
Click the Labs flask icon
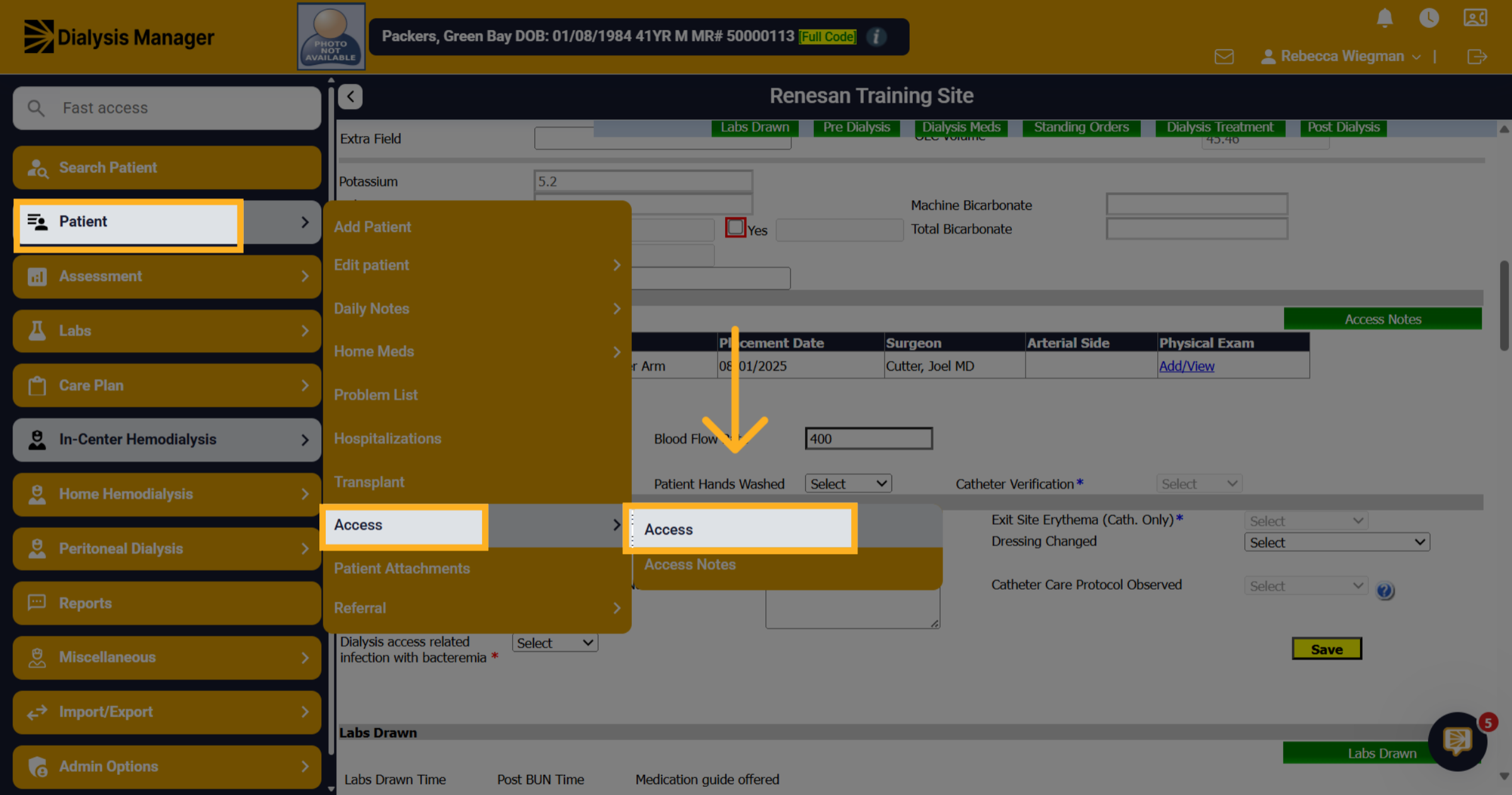click(37, 331)
